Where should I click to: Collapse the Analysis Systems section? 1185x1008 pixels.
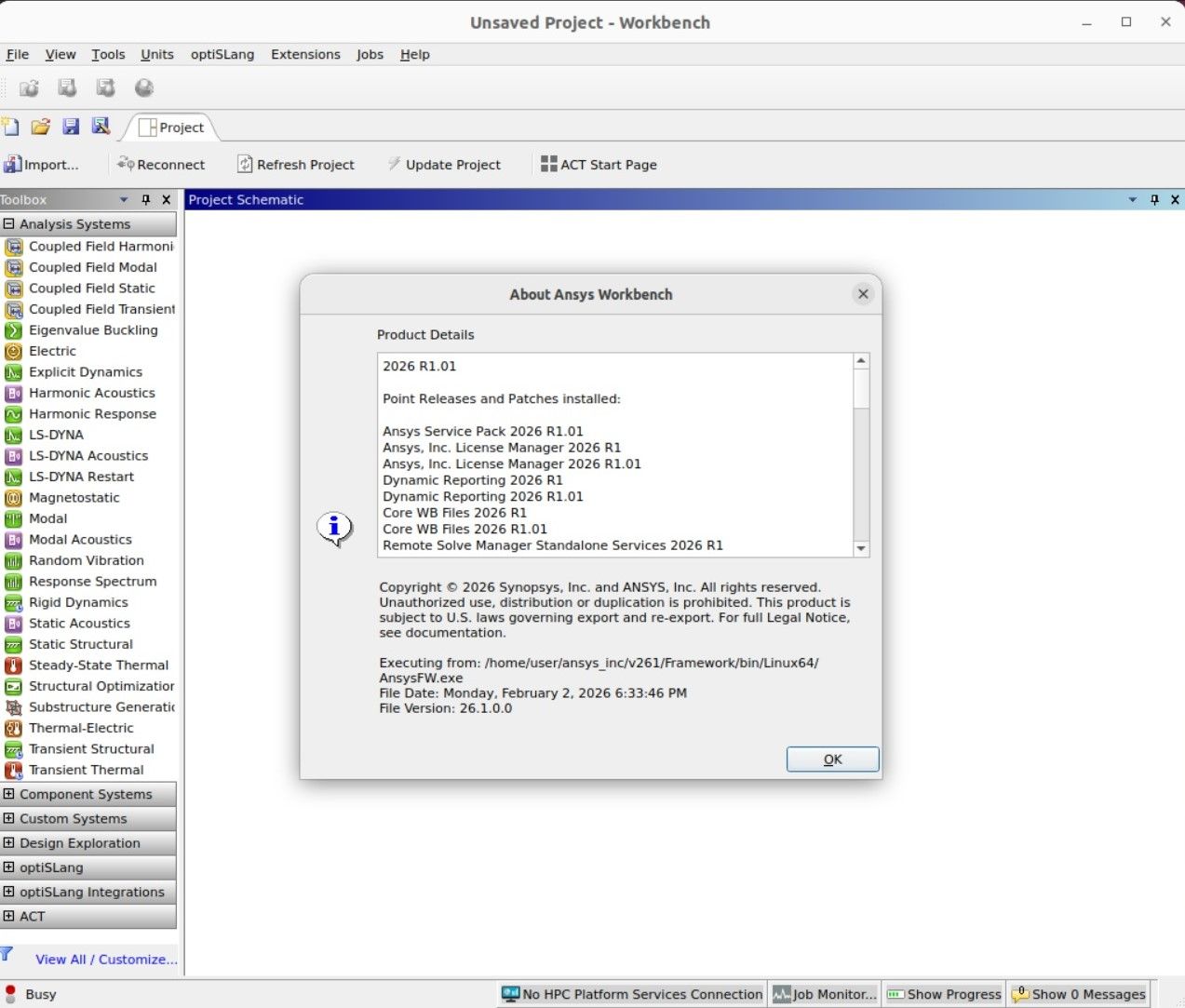[8, 223]
